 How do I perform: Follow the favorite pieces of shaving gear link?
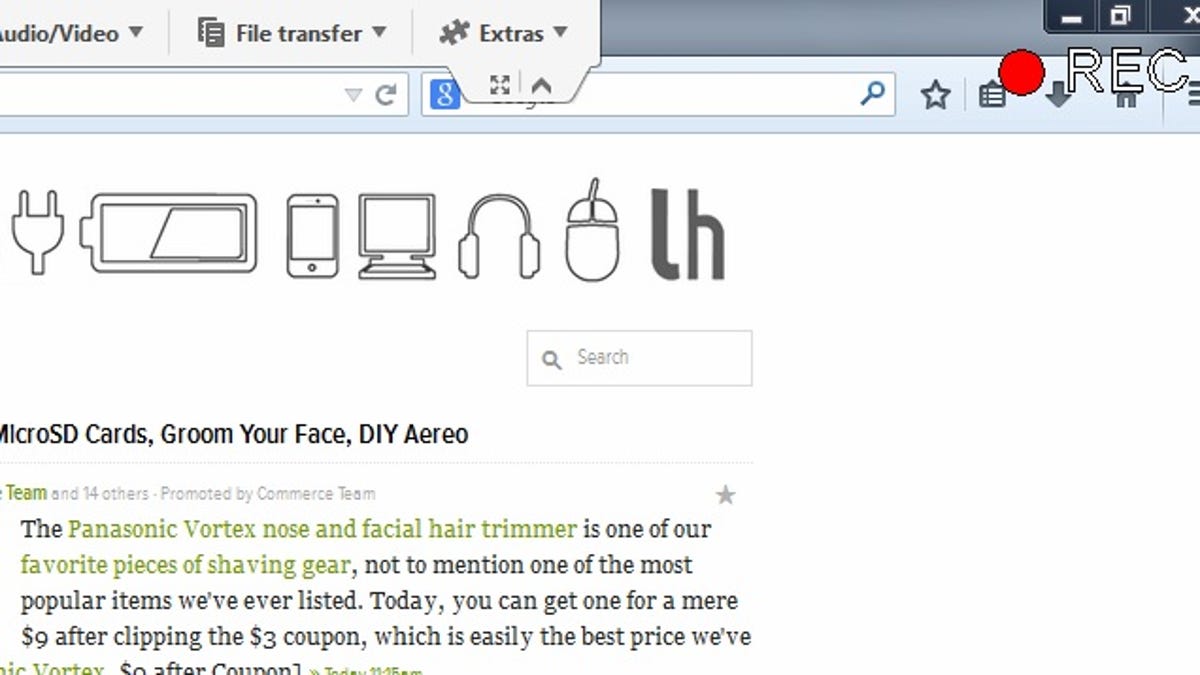pyautogui.click(x=185, y=565)
